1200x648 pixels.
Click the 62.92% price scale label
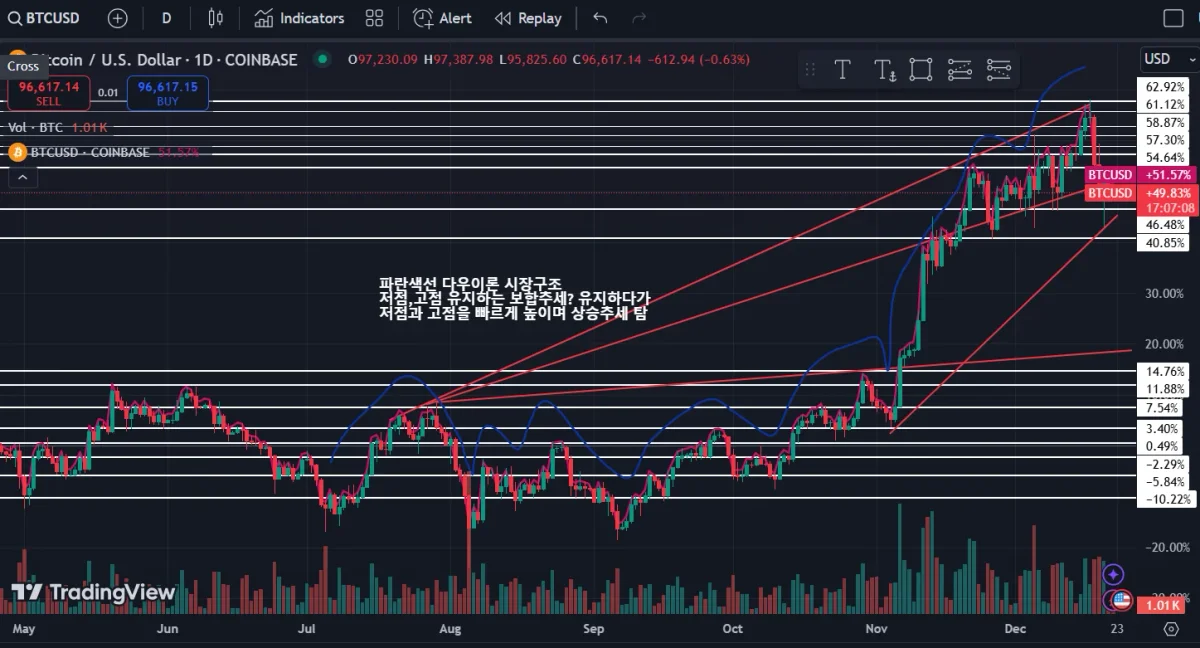click(x=1165, y=87)
